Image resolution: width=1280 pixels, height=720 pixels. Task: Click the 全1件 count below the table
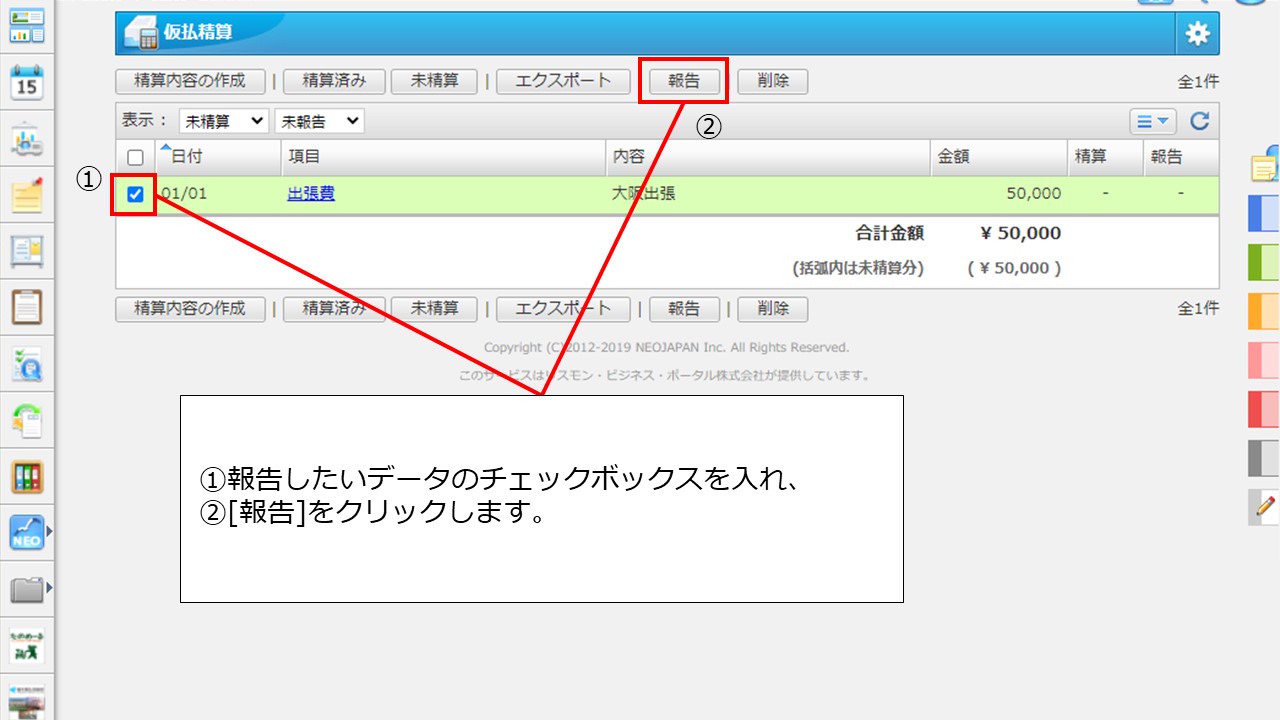(x=1198, y=309)
